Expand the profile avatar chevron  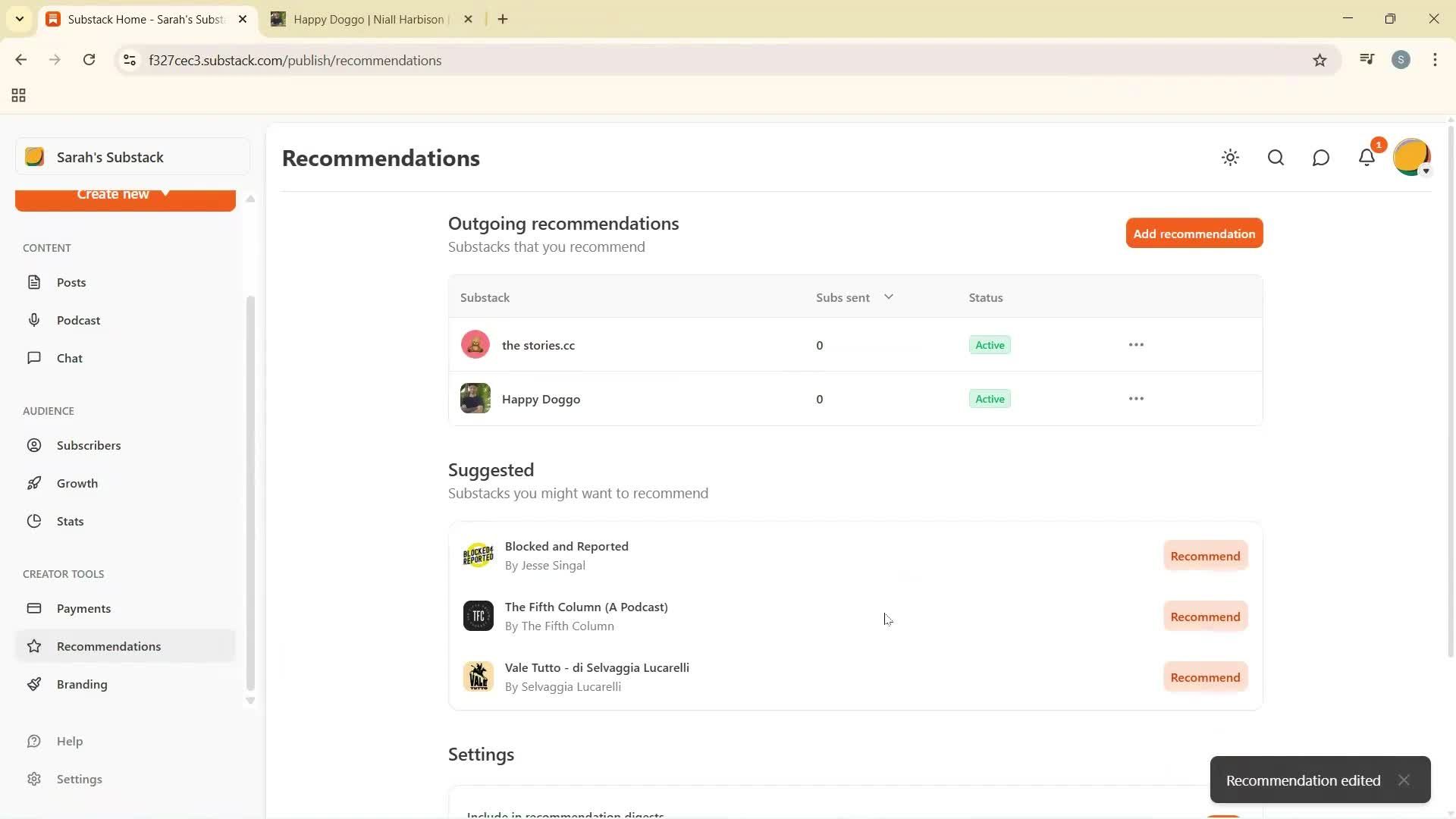click(1426, 171)
